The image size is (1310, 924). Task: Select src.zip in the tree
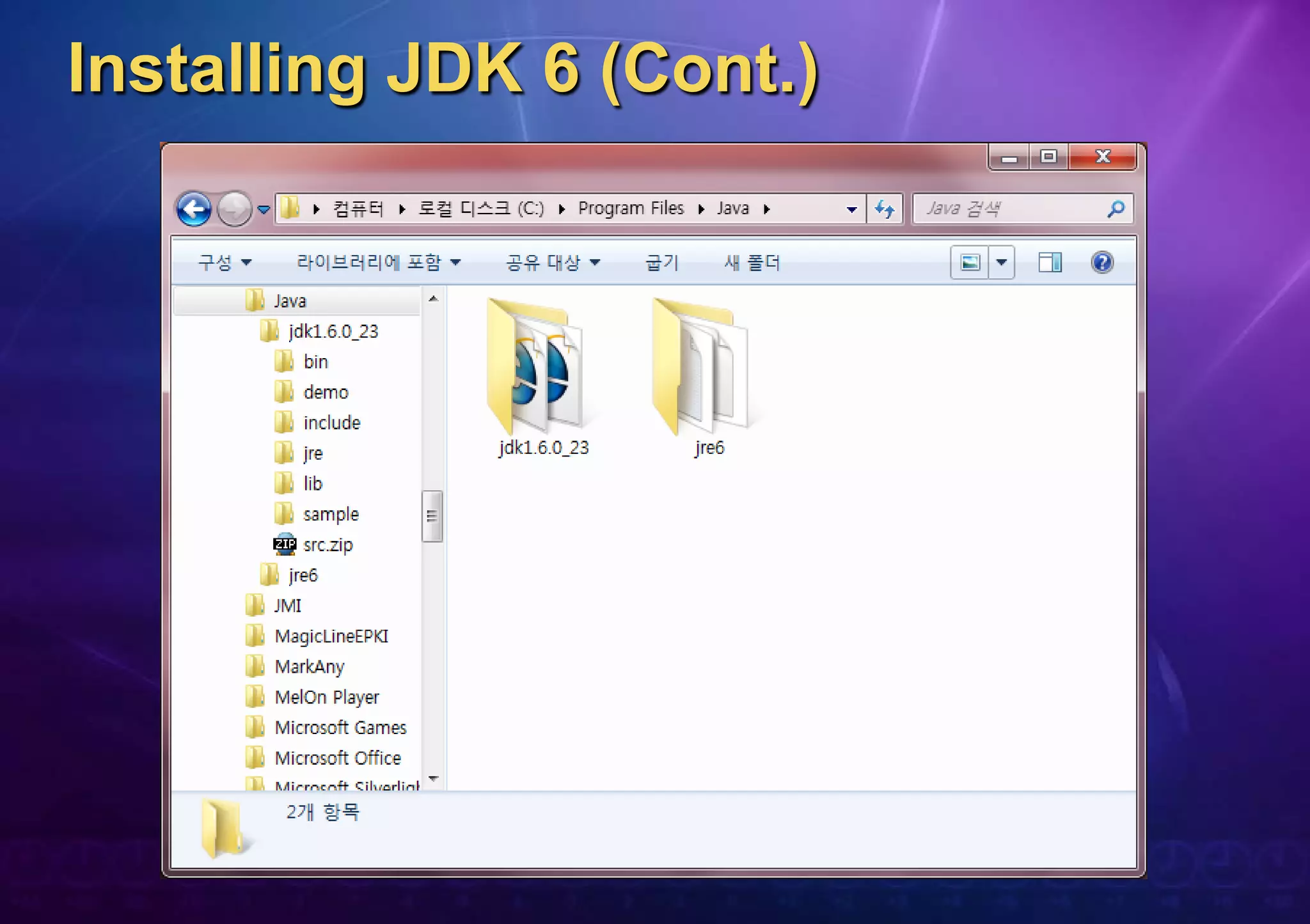point(327,545)
